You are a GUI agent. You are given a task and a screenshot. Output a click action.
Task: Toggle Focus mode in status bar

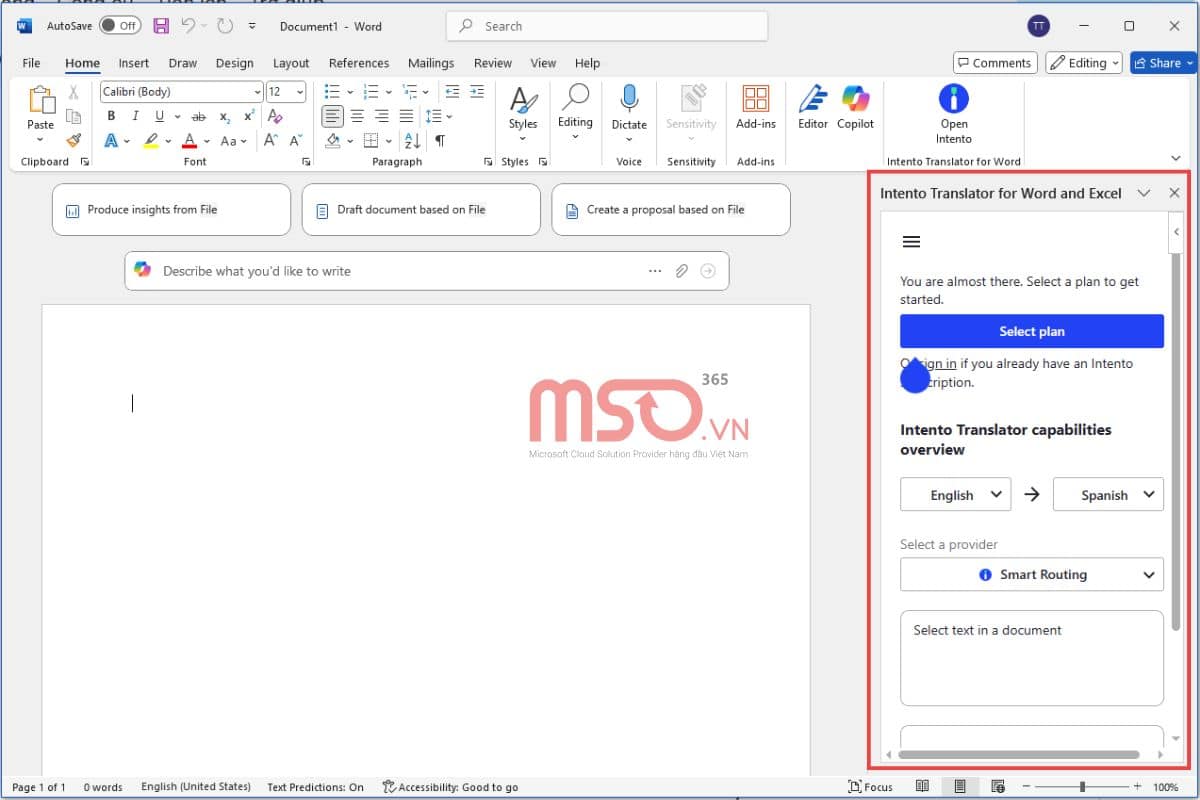tap(870, 787)
